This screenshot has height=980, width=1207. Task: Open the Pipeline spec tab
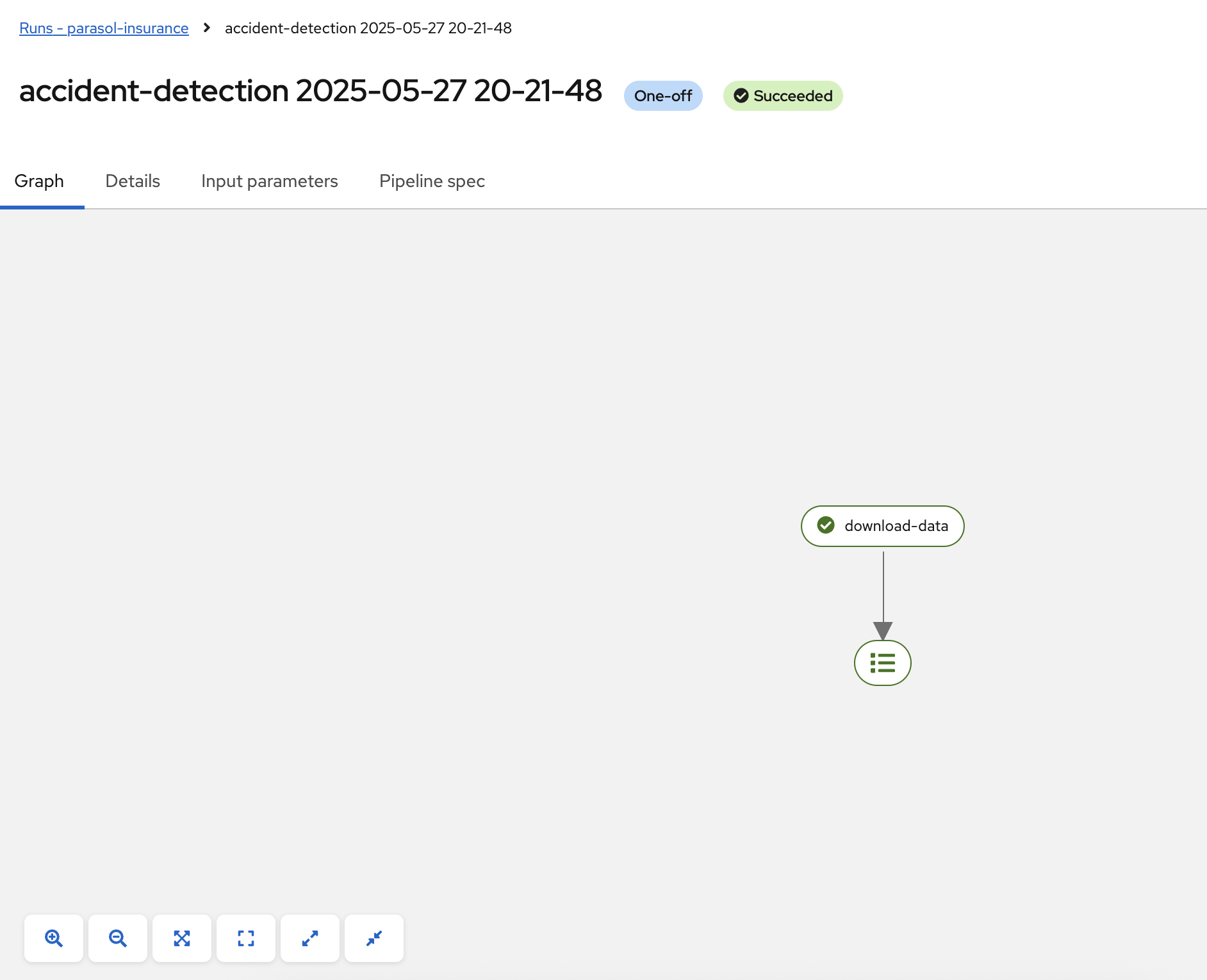432,181
